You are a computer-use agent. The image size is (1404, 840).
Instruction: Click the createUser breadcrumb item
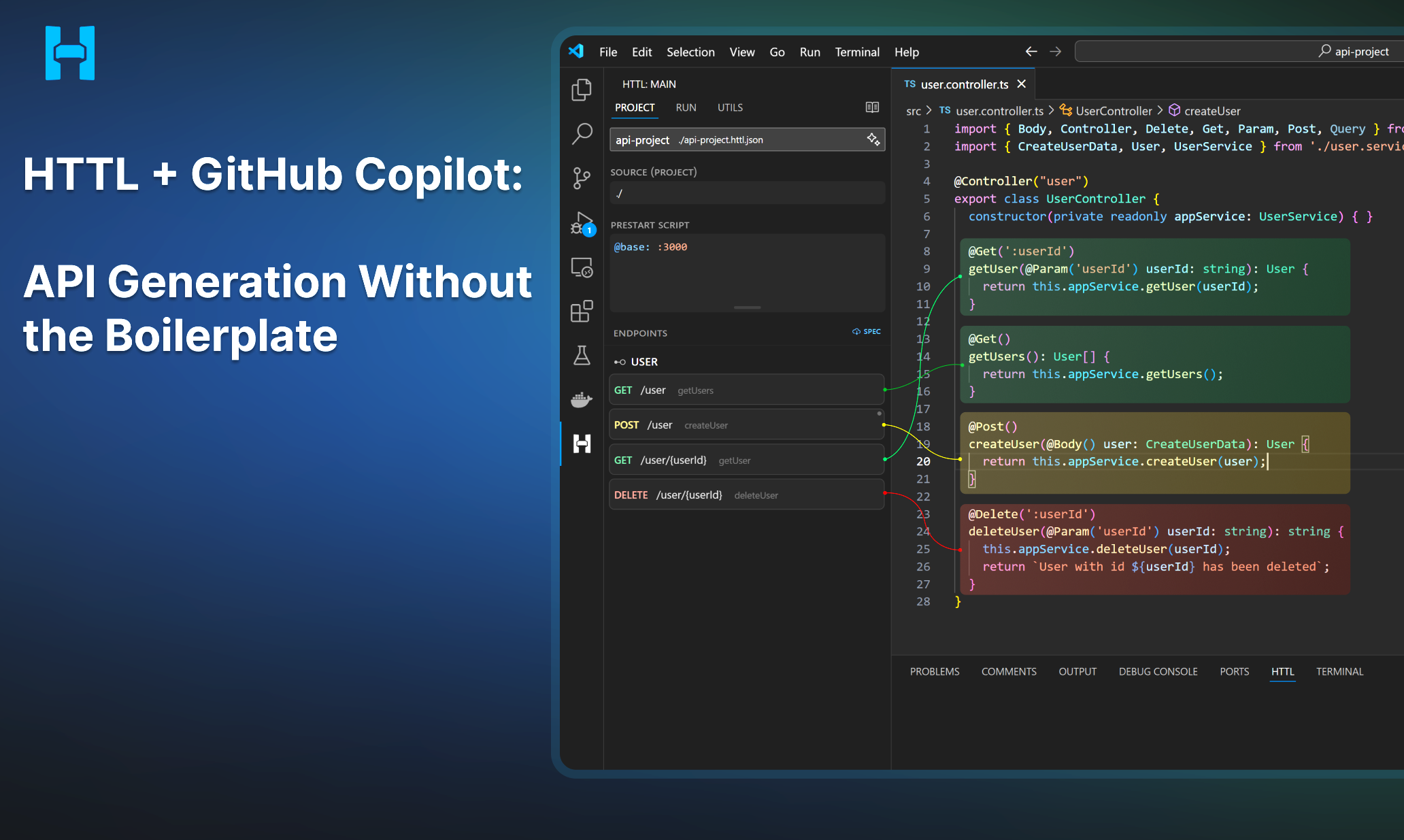[1211, 111]
